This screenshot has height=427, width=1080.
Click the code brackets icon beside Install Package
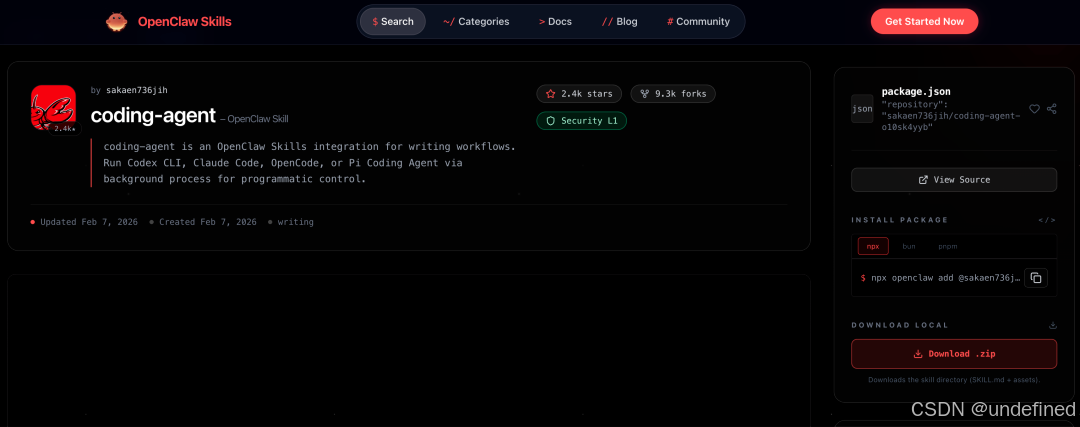[x=1047, y=220]
